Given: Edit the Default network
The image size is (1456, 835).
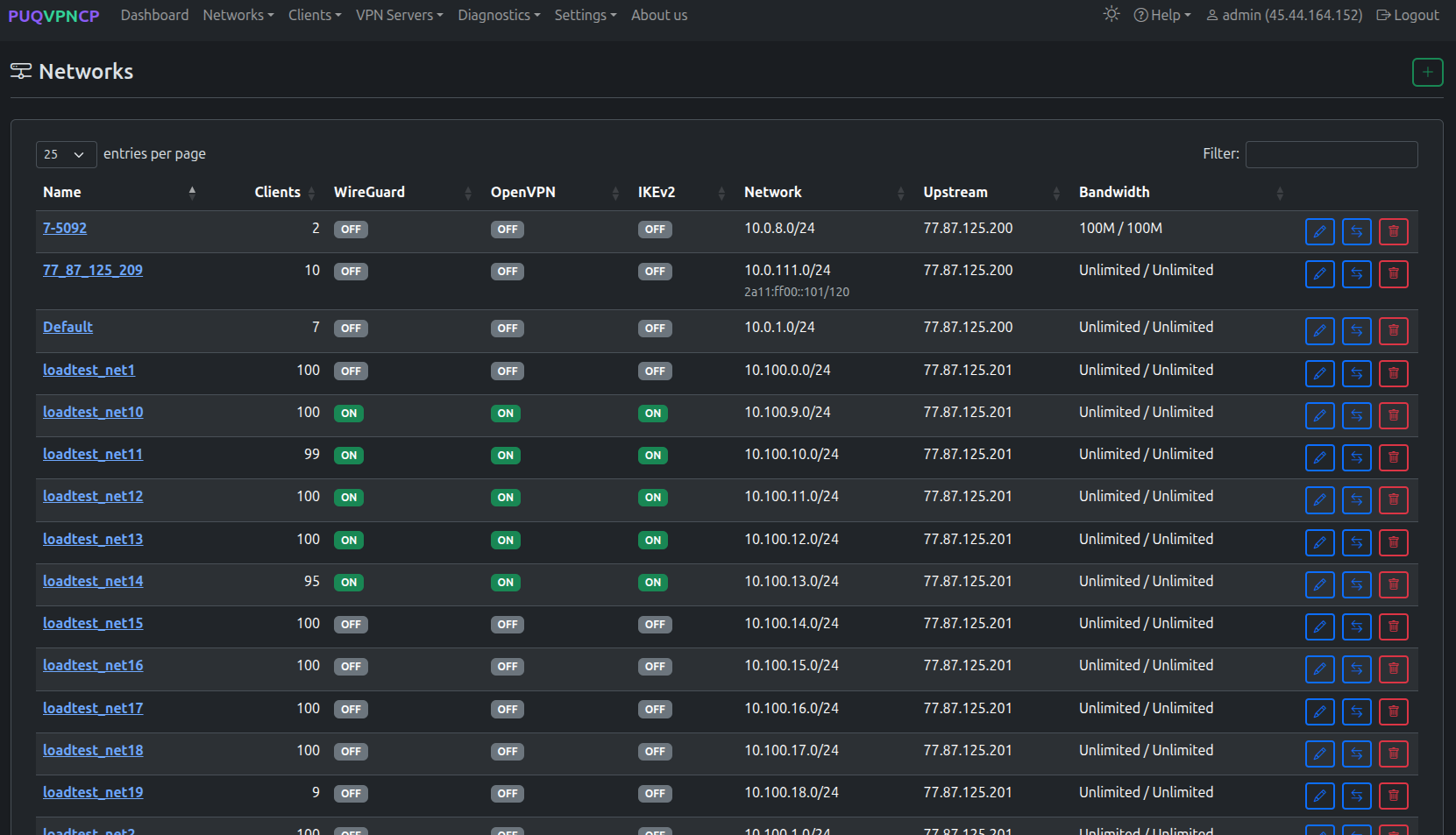Looking at the screenshot, I should point(1319,330).
